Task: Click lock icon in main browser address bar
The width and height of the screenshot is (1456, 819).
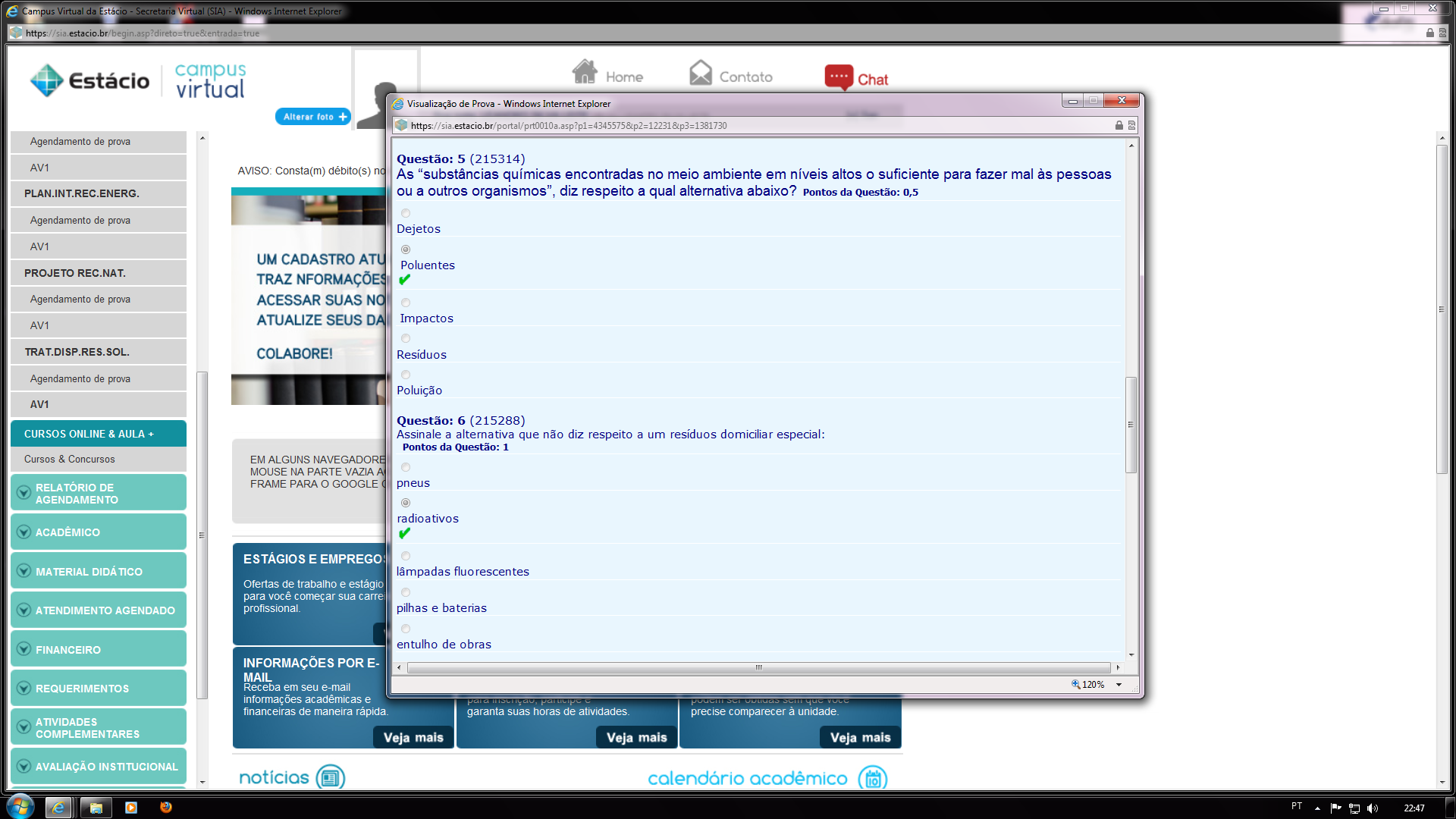Action: pos(1429,33)
